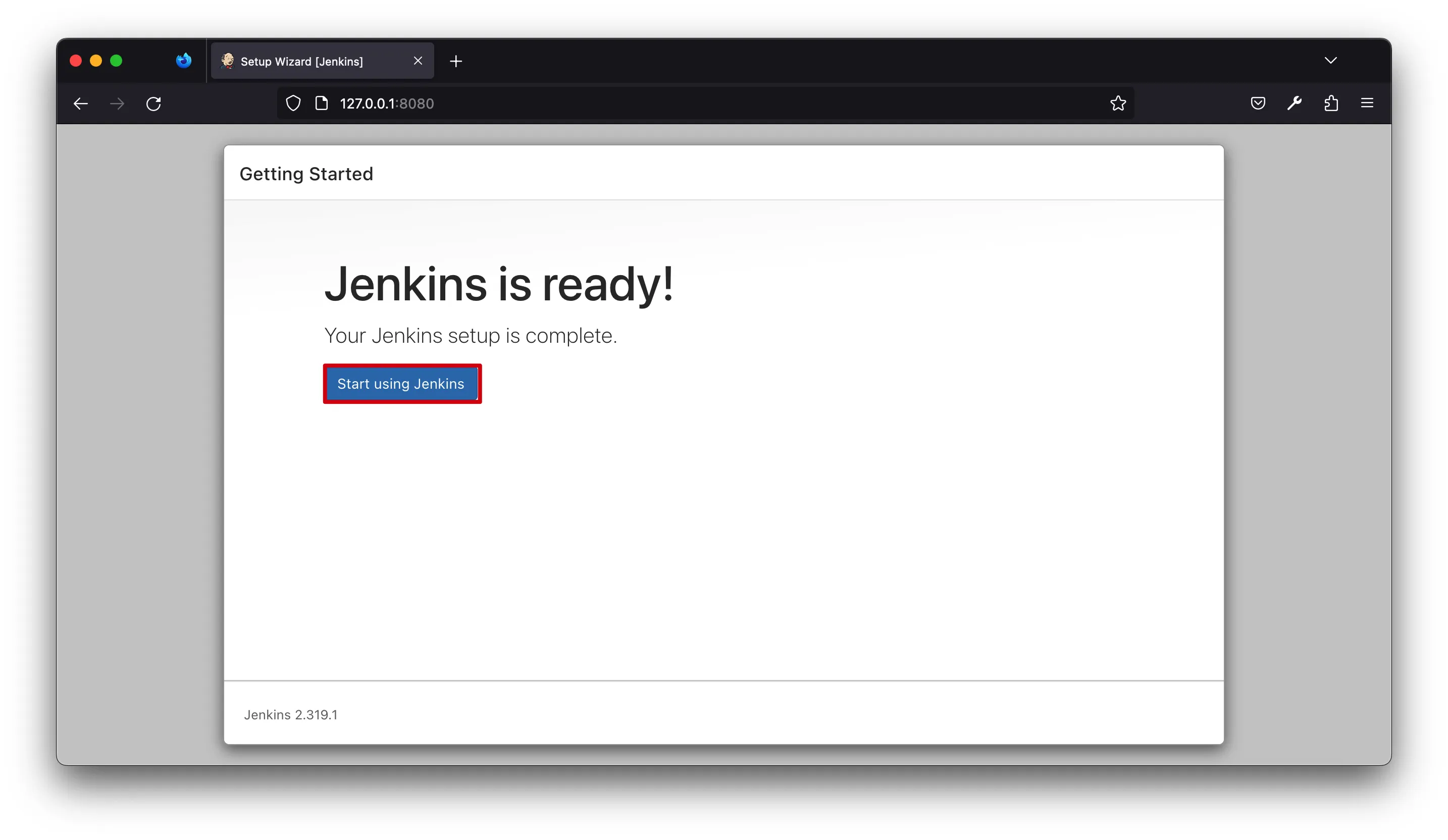Image resolution: width=1448 pixels, height=840 pixels.
Task: Click the Jenkins favicon in the tab
Action: pos(228,61)
